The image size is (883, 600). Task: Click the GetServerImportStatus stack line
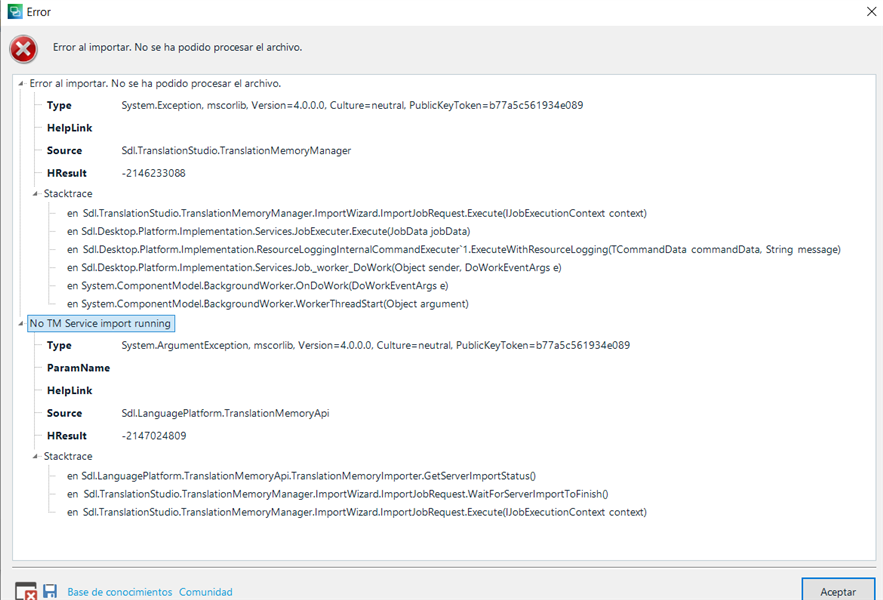301,476
